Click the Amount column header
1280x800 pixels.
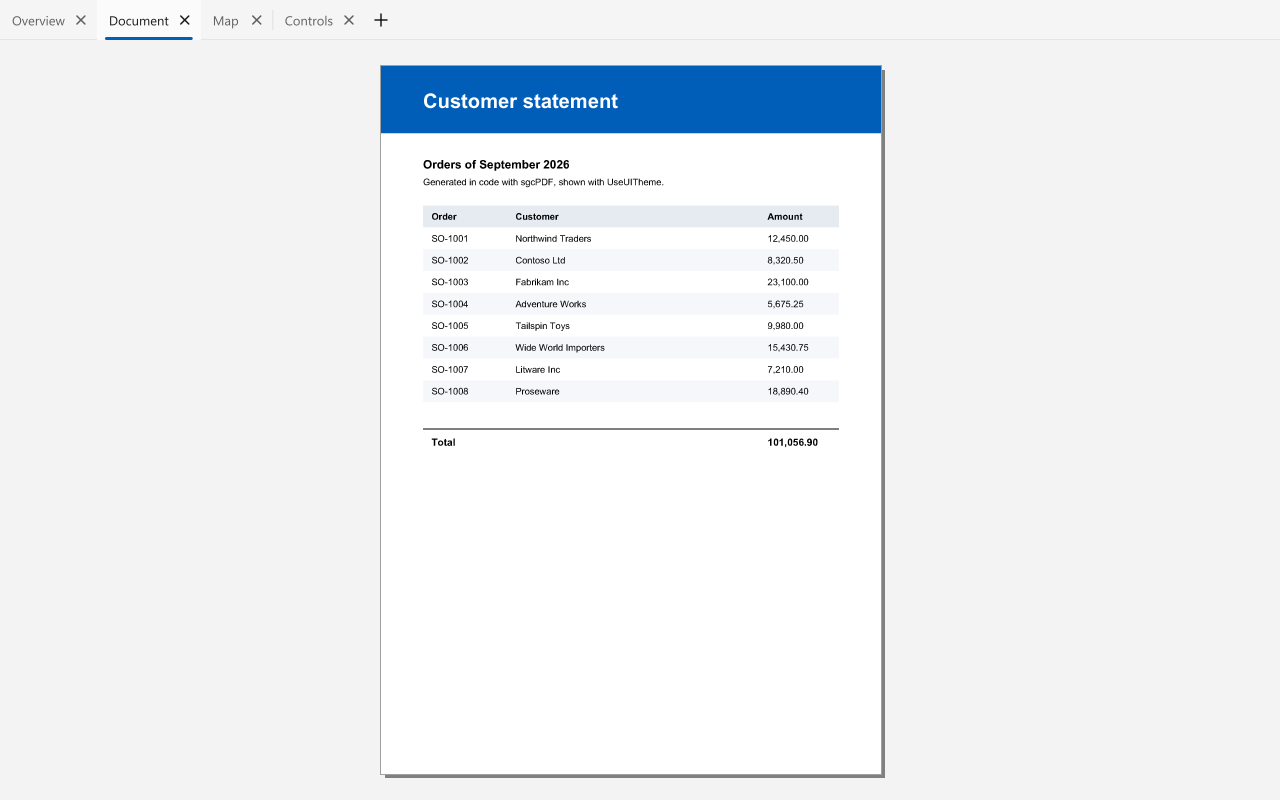click(785, 217)
